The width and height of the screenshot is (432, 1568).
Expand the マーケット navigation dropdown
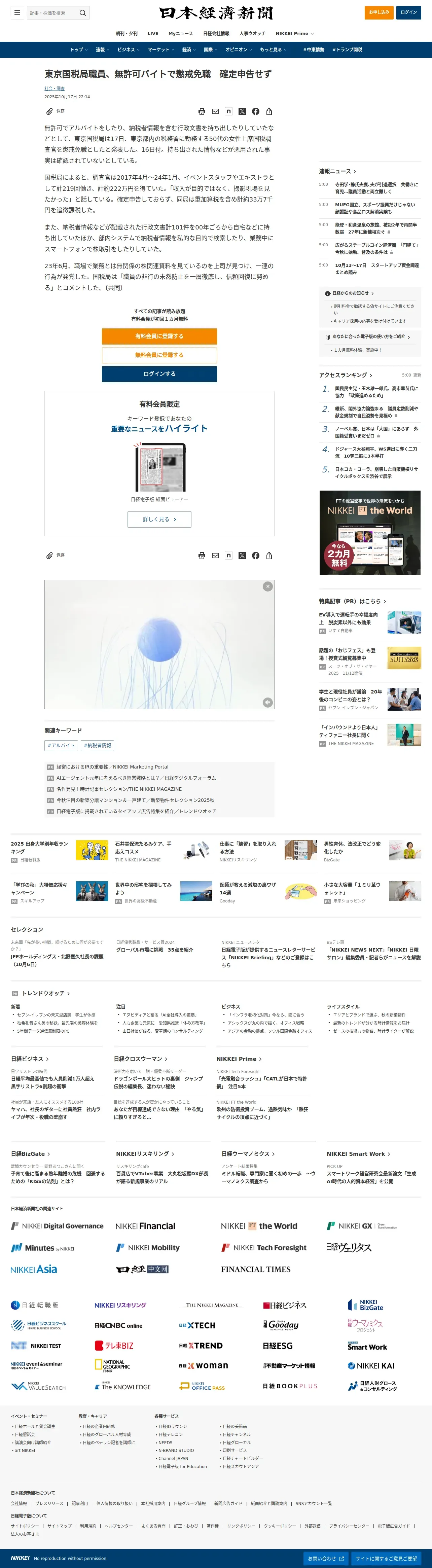[161, 50]
